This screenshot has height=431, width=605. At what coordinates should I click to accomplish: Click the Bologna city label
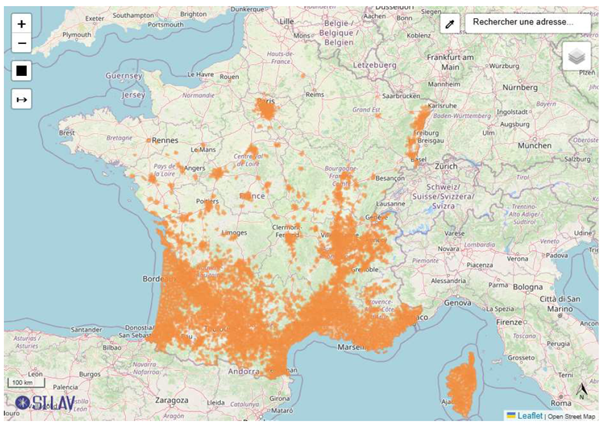pos(528,287)
